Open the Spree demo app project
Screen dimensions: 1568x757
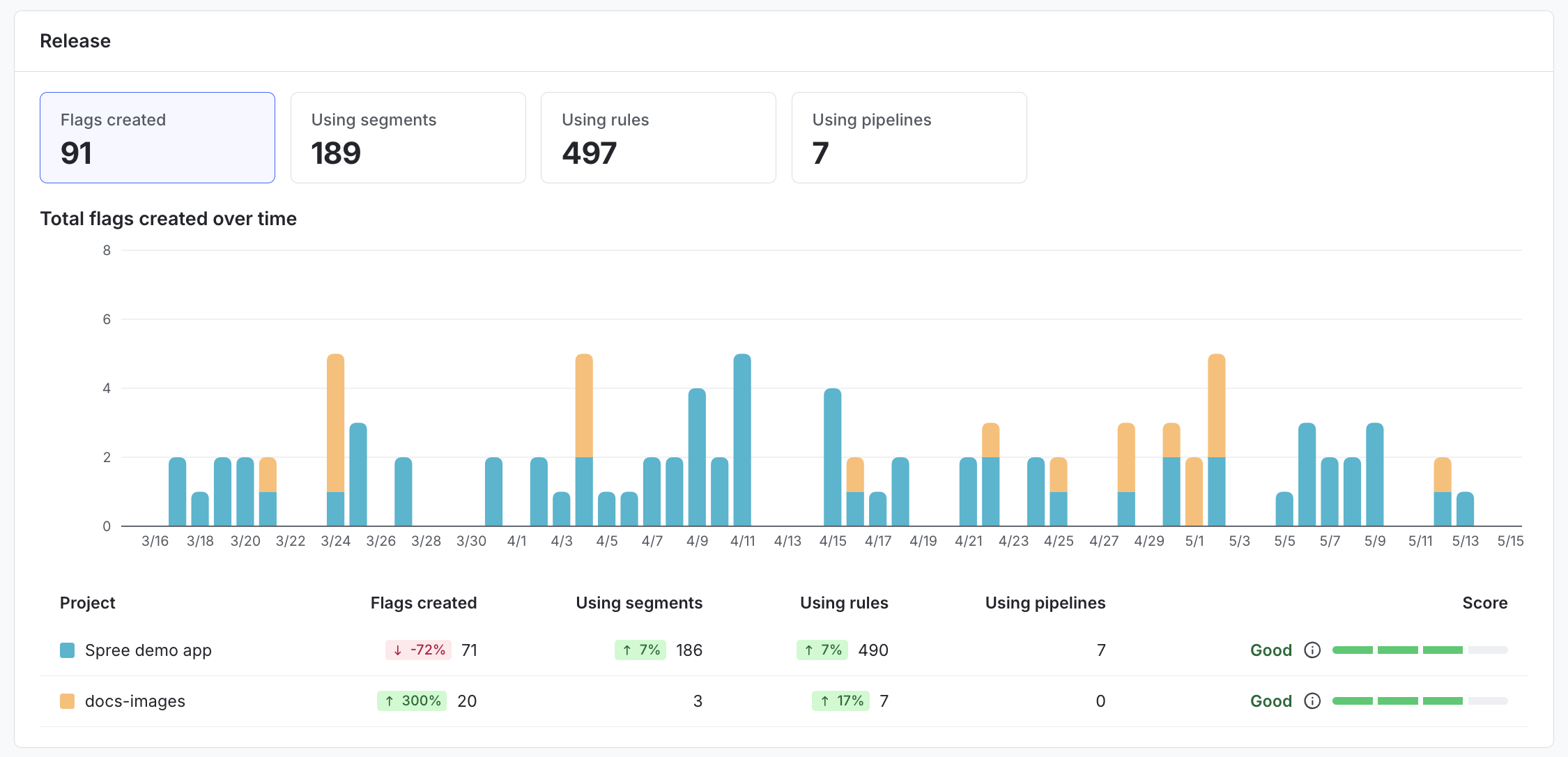pos(148,650)
